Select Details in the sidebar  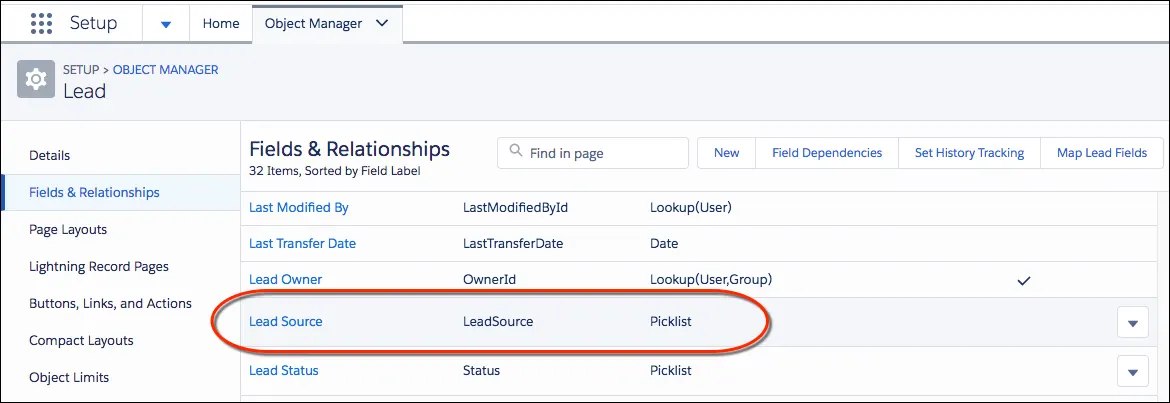[49, 155]
